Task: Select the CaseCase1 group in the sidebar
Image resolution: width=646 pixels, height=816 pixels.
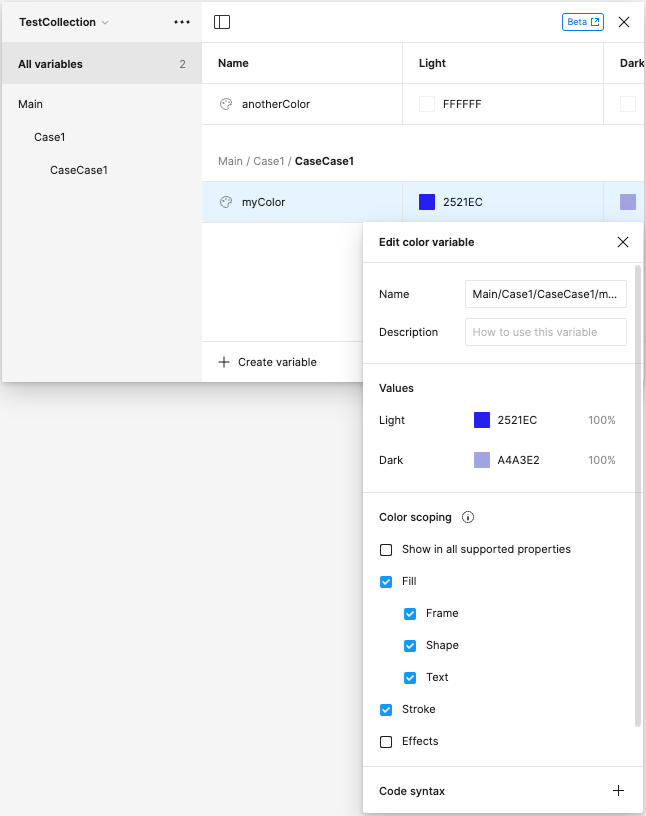Action: (79, 170)
